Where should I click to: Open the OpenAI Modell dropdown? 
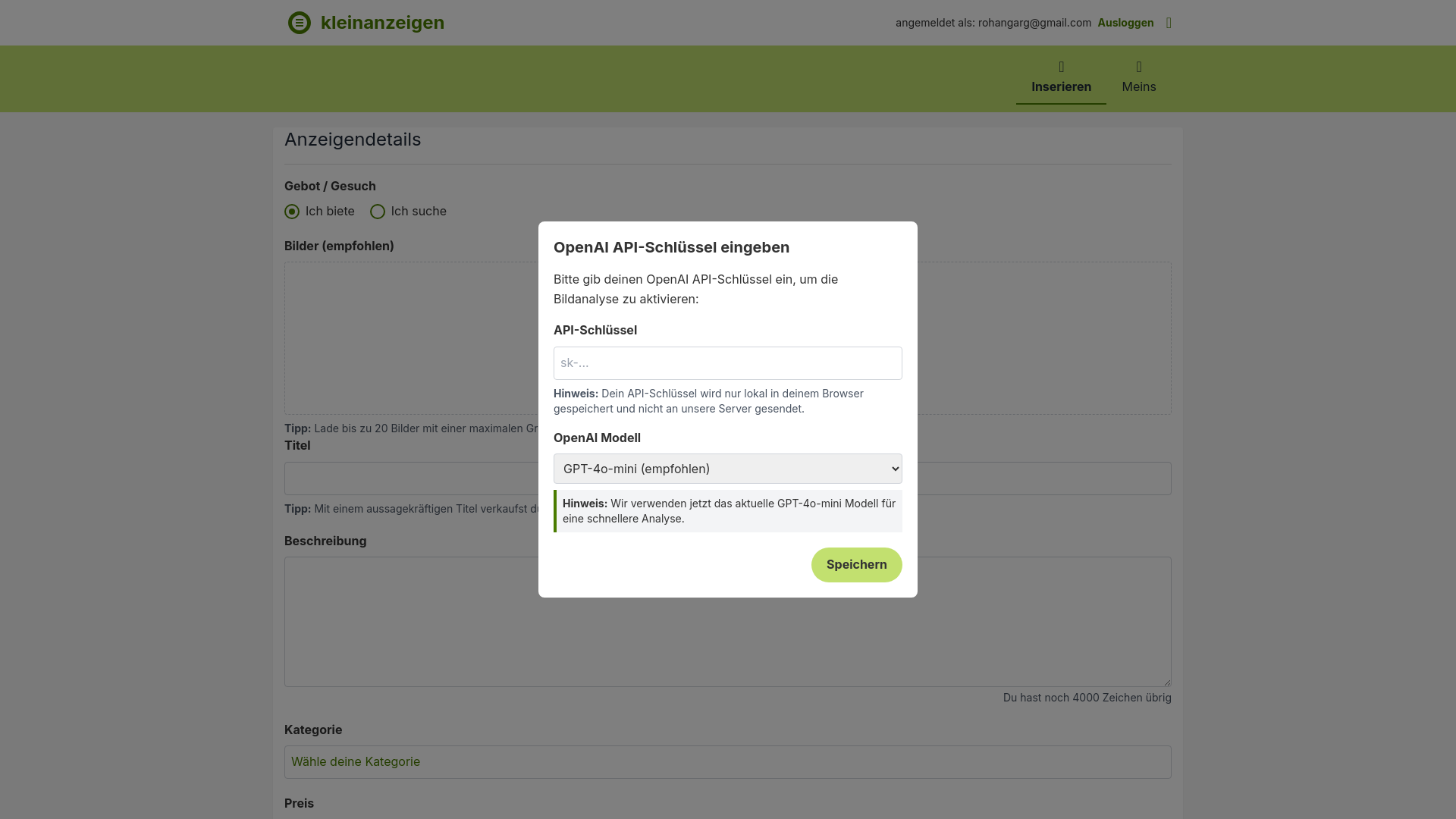728,469
